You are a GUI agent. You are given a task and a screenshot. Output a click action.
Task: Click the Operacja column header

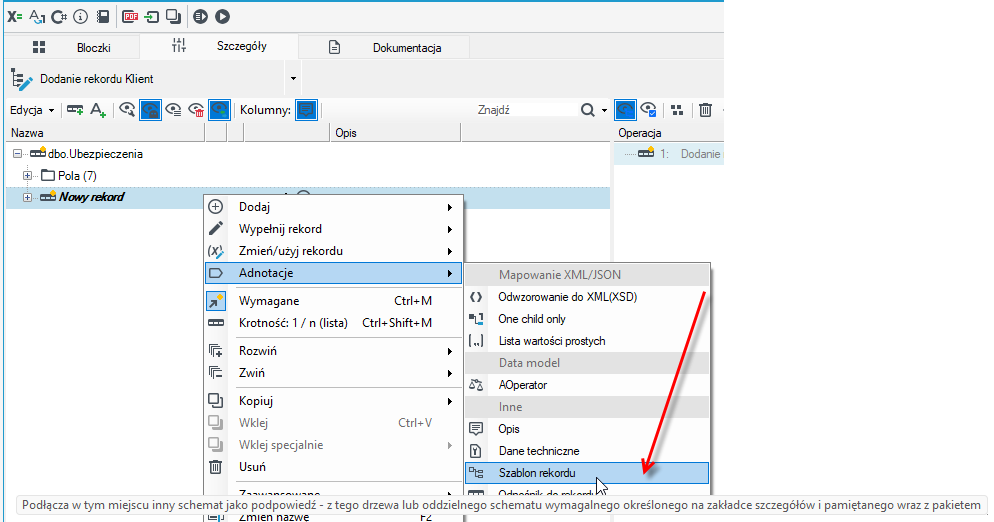[x=669, y=133]
